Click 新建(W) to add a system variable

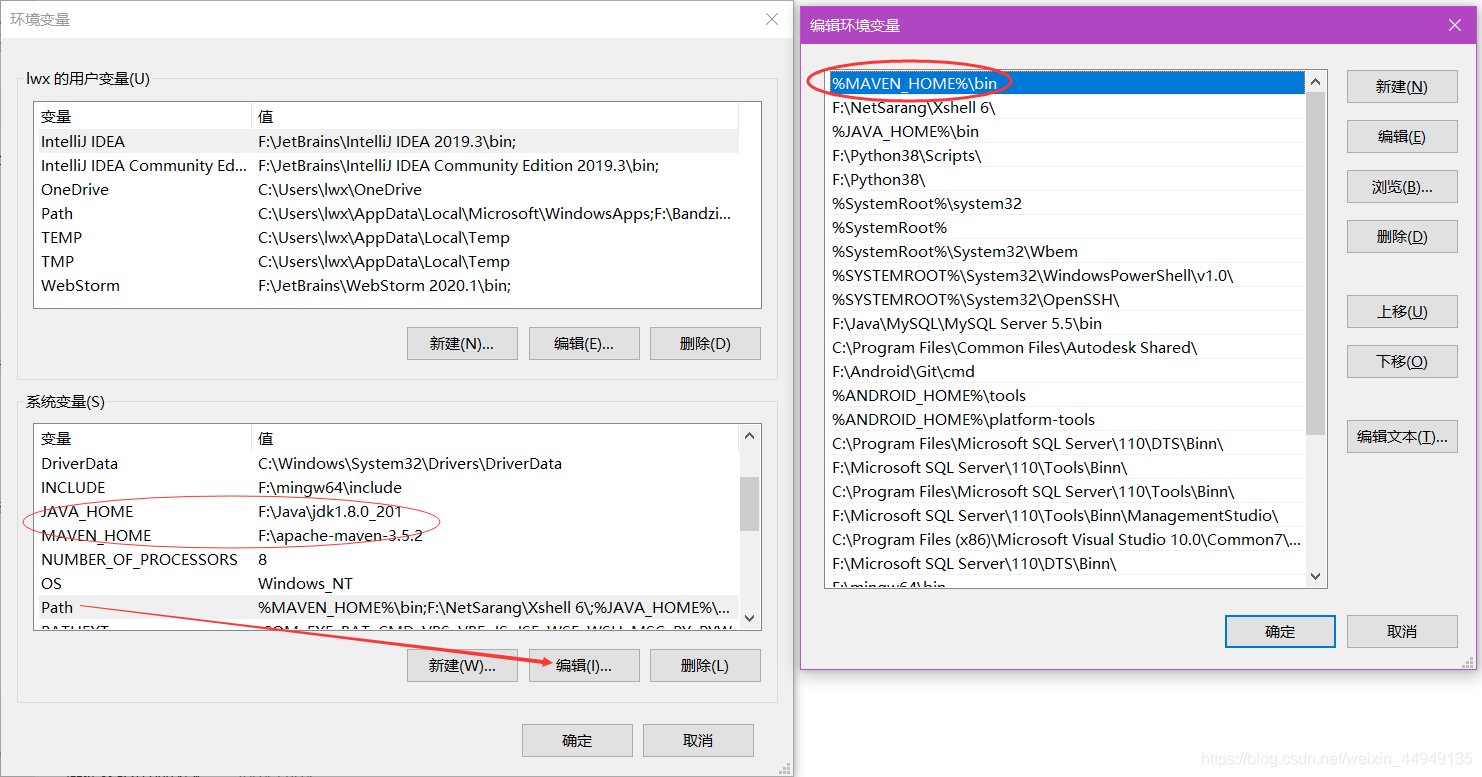point(462,665)
